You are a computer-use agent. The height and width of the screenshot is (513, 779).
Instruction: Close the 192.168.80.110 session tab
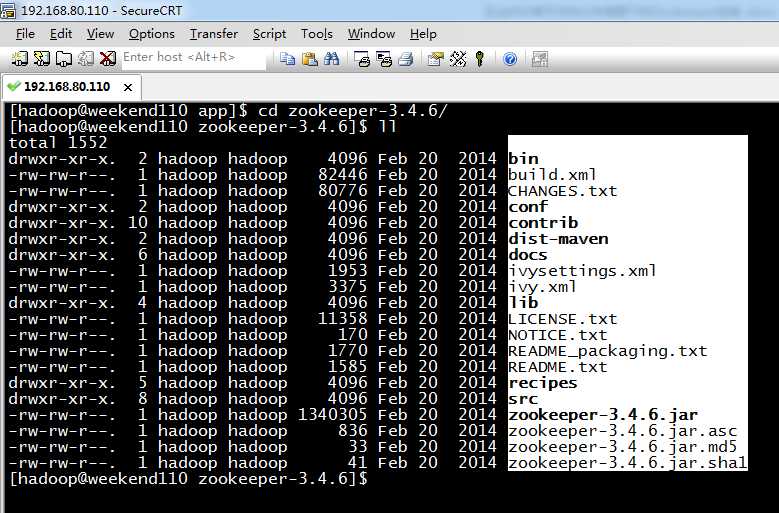[128, 87]
